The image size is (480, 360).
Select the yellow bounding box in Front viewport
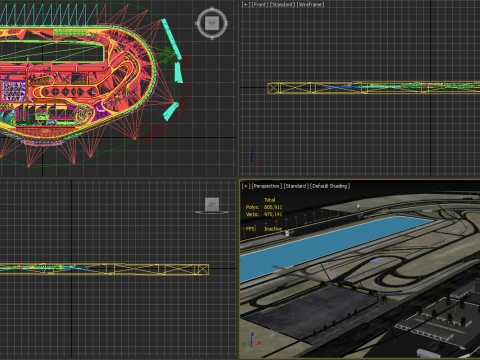[373, 88]
